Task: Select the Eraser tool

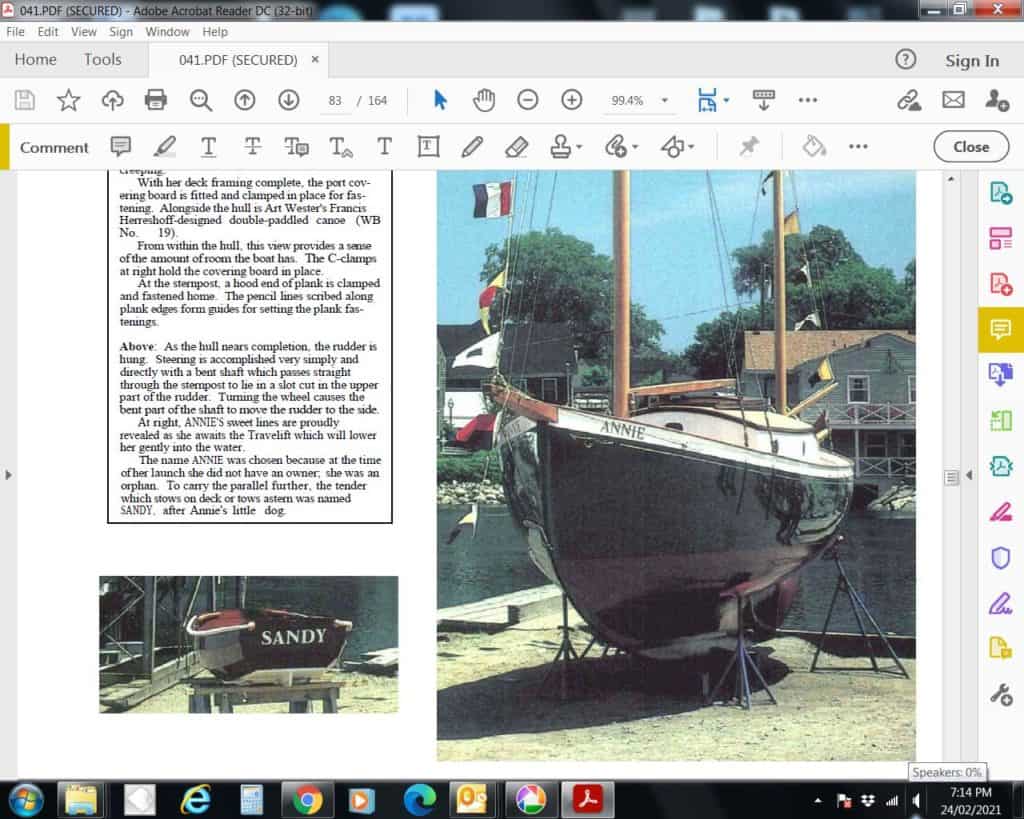Action: coord(516,147)
